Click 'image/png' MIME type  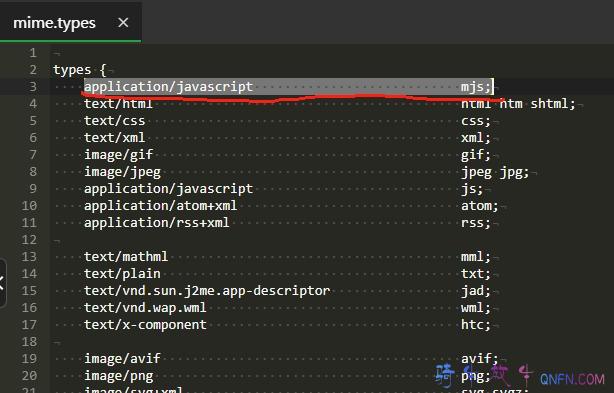pos(118,376)
